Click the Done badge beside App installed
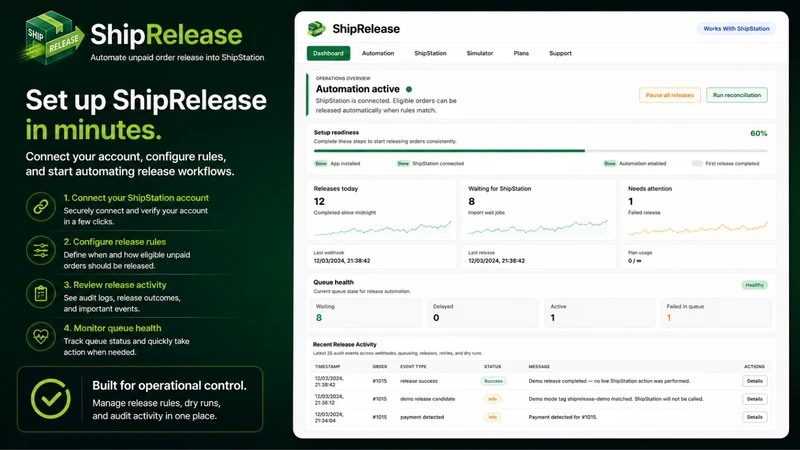This screenshot has height=450, width=800. (320, 164)
